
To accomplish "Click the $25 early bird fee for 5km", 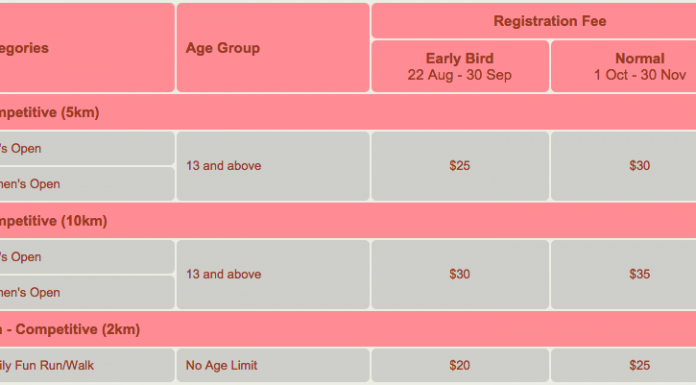I will 460,166.
